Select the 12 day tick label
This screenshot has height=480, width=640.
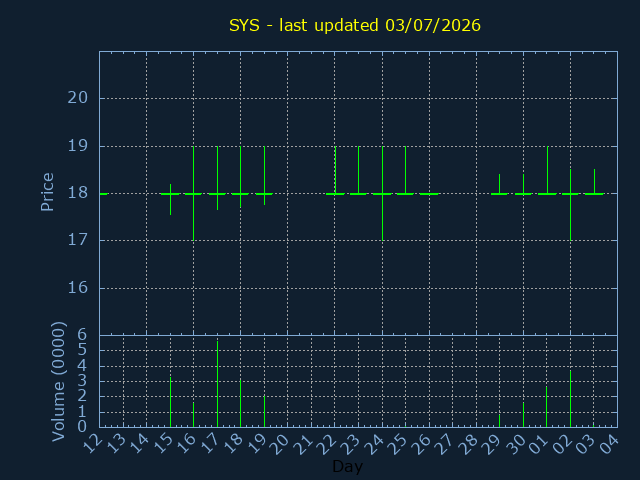(x=93, y=444)
